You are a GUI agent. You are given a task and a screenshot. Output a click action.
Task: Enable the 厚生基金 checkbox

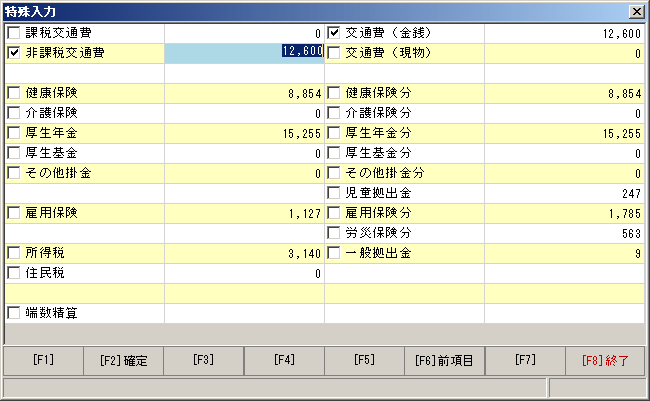14,153
